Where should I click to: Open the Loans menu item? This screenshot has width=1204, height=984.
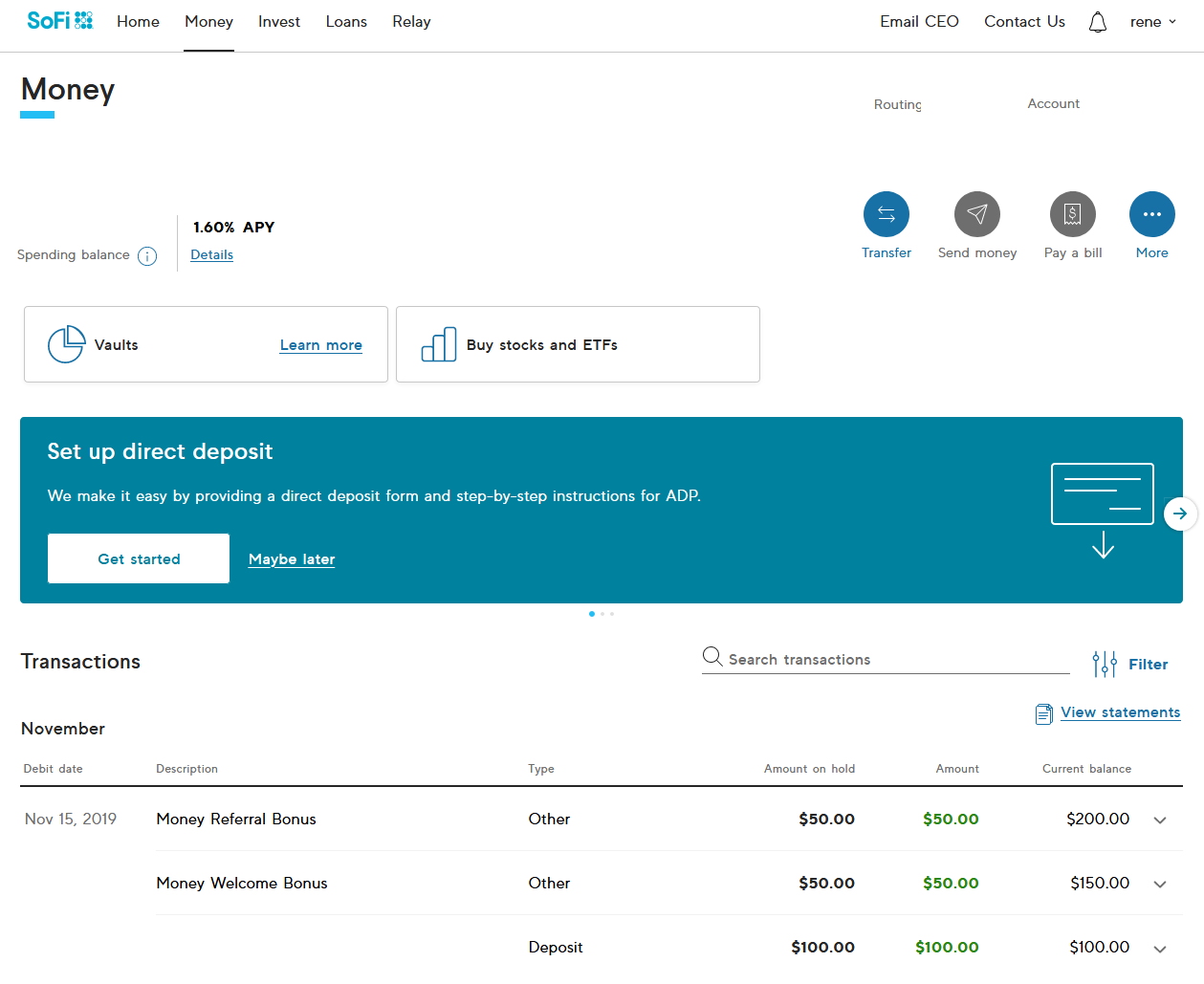[346, 22]
